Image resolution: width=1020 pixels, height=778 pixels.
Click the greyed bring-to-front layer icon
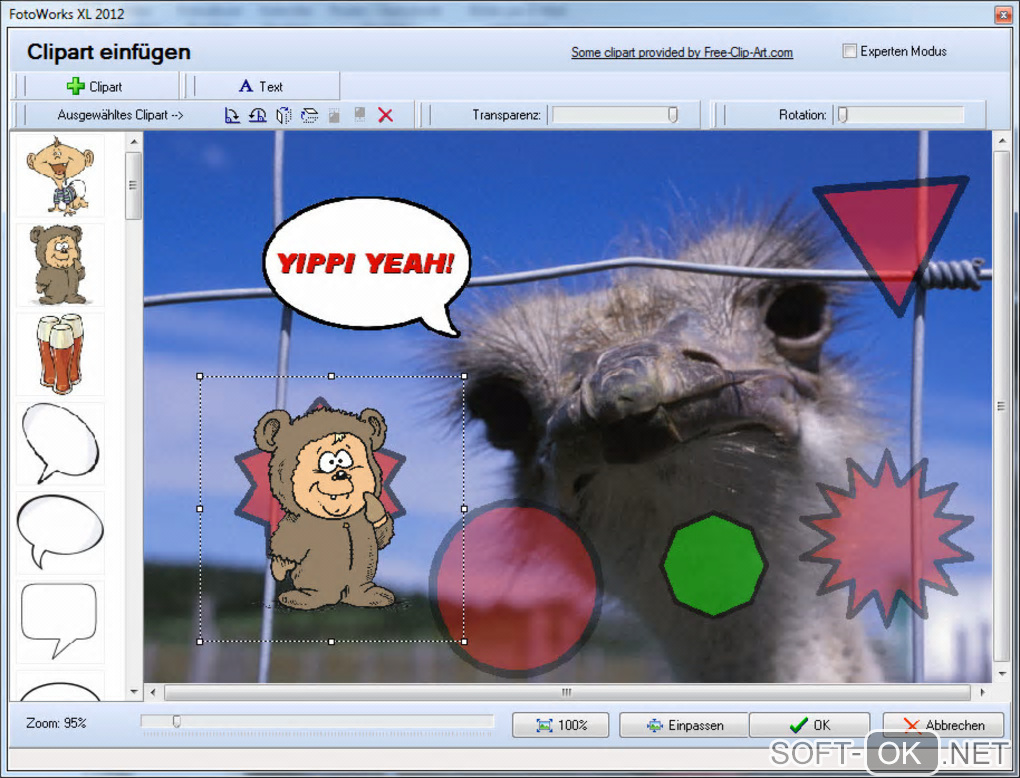[334, 115]
